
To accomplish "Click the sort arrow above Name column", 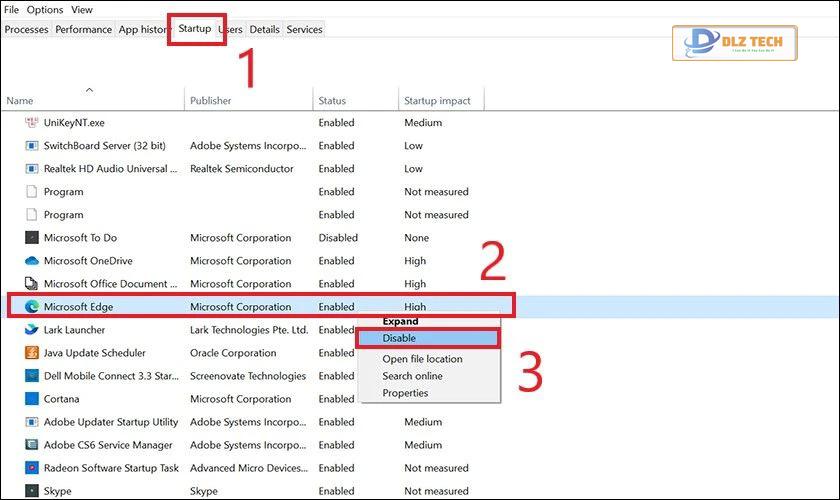I will (x=89, y=89).
